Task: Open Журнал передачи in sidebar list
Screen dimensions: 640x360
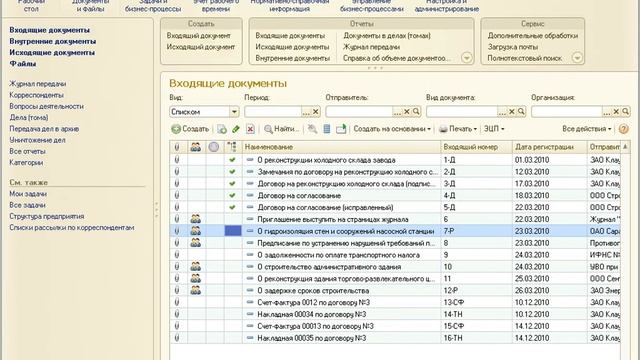Action: click(38, 84)
